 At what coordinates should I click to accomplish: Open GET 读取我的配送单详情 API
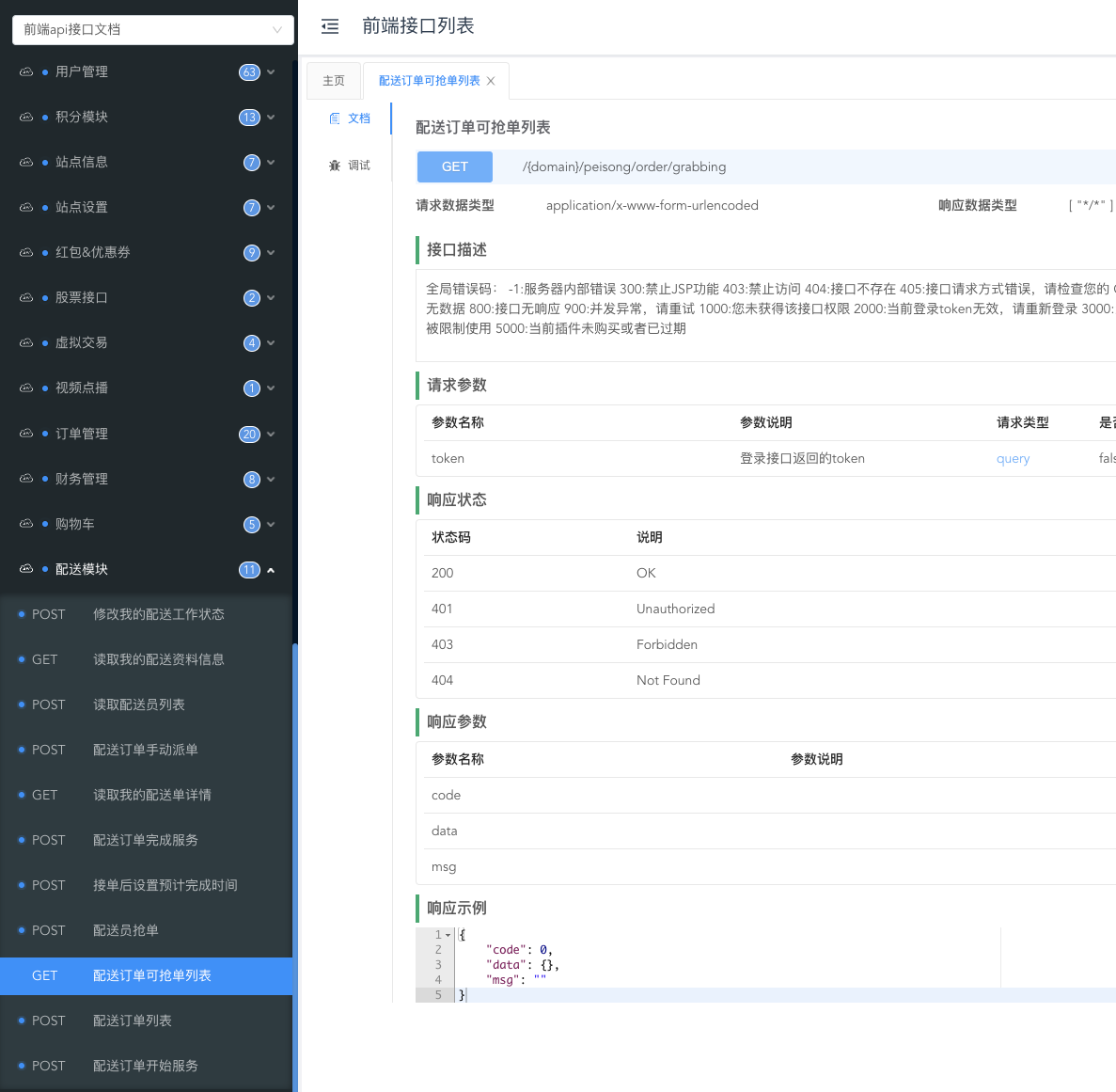pyautogui.click(x=146, y=795)
